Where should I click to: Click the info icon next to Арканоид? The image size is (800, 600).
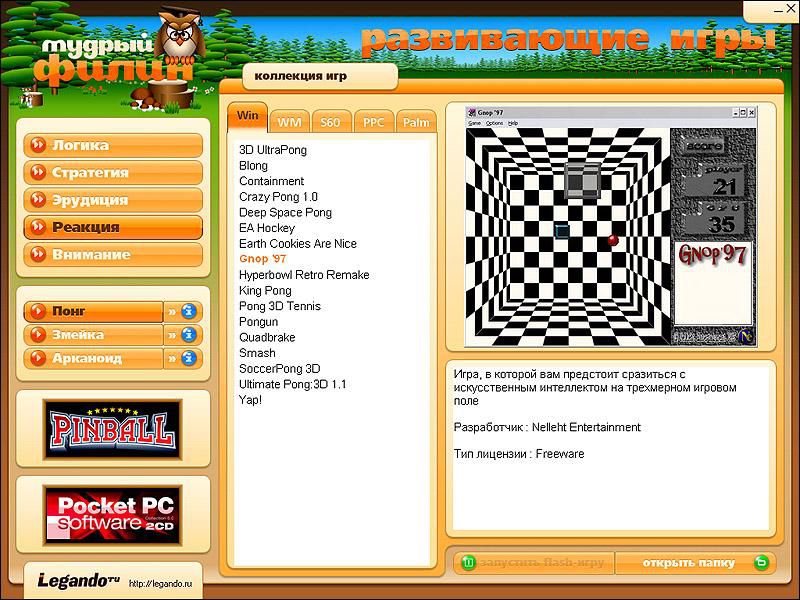coord(190,358)
